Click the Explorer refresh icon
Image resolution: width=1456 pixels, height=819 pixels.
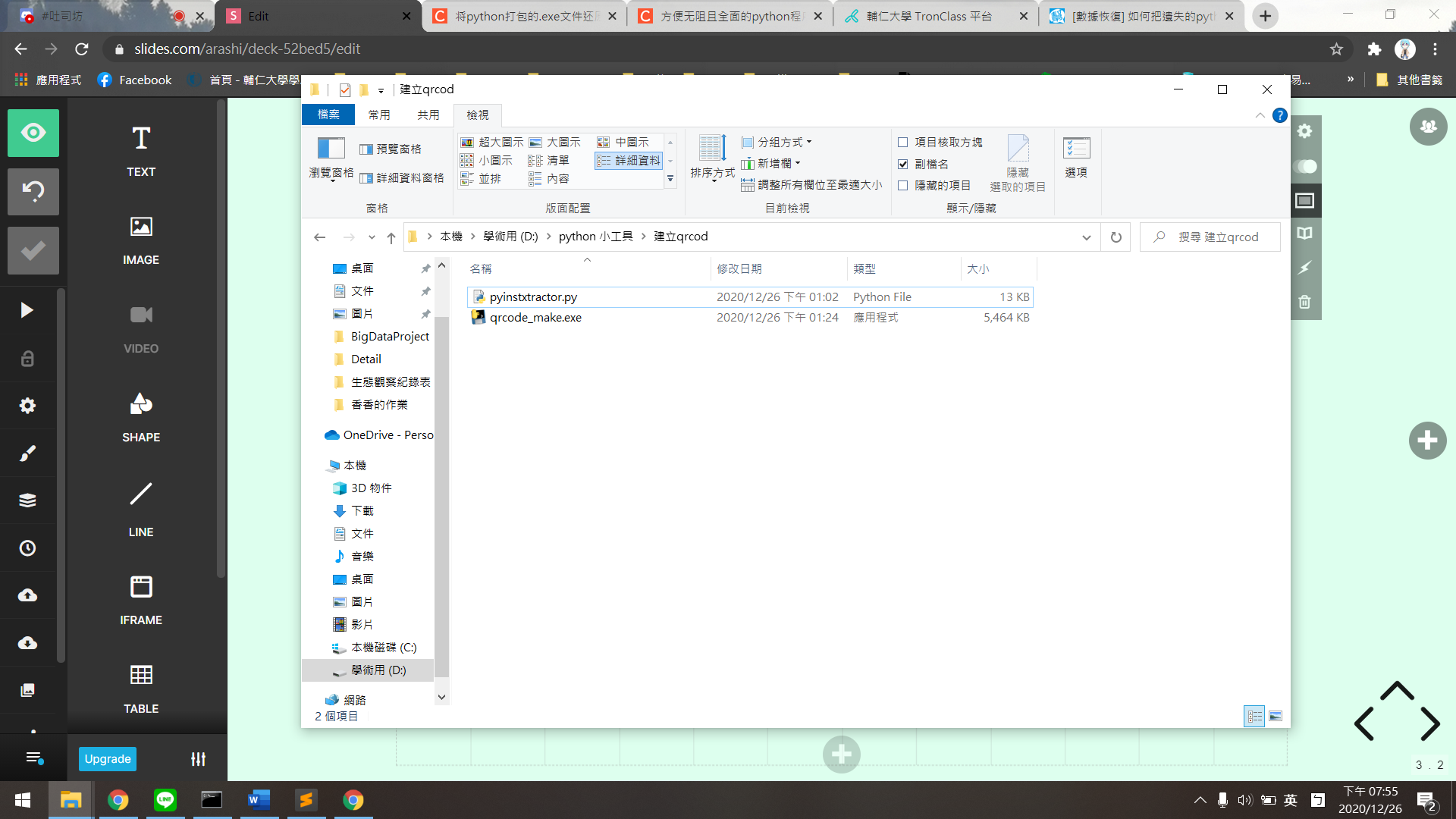tap(1116, 237)
